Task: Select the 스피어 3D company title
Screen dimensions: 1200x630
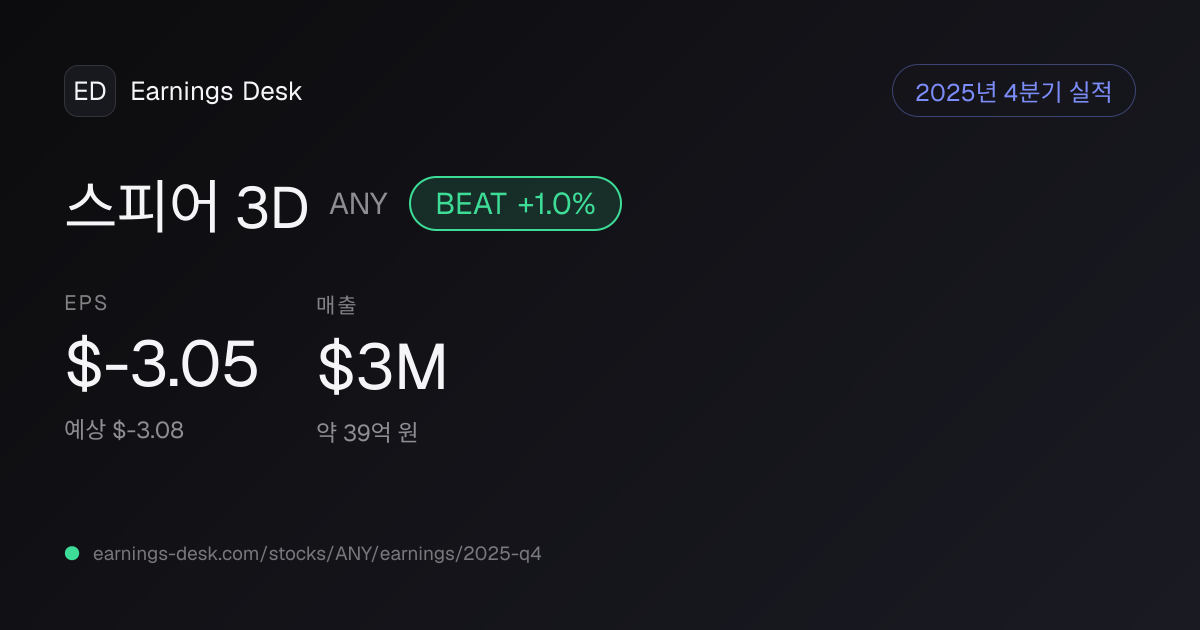Action: click(186, 207)
